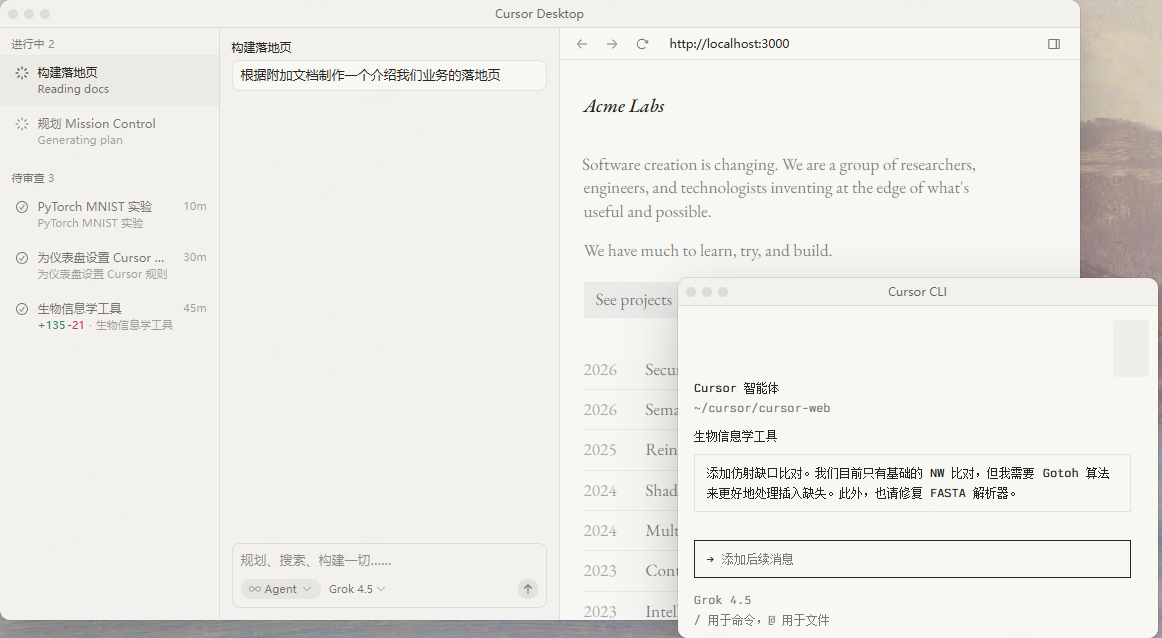Select the 为仪表盘设置 Cursor review item

point(110,265)
